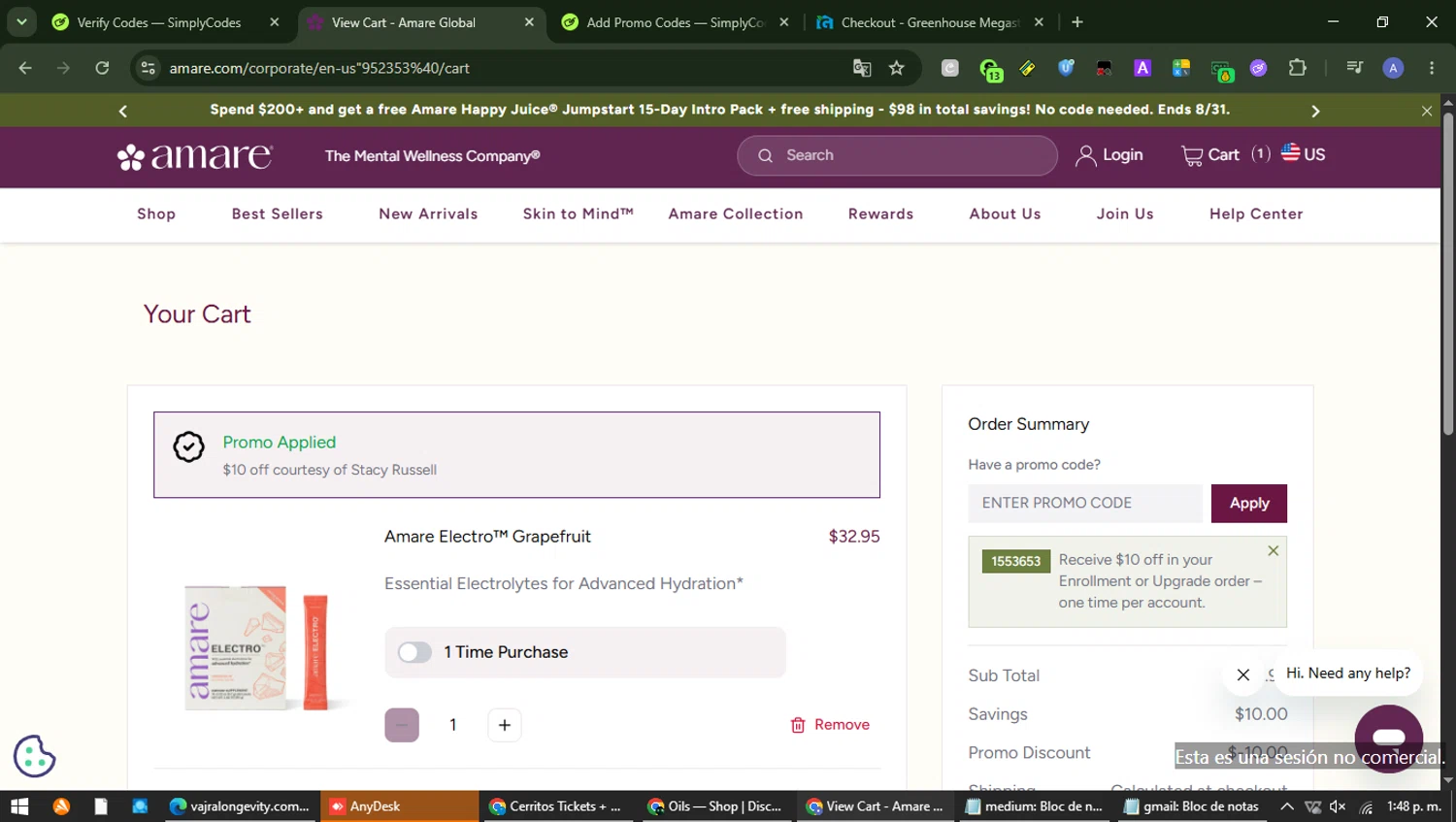Image resolution: width=1456 pixels, height=822 pixels.
Task: View site information in the address bar
Action: tap(149, 68)
